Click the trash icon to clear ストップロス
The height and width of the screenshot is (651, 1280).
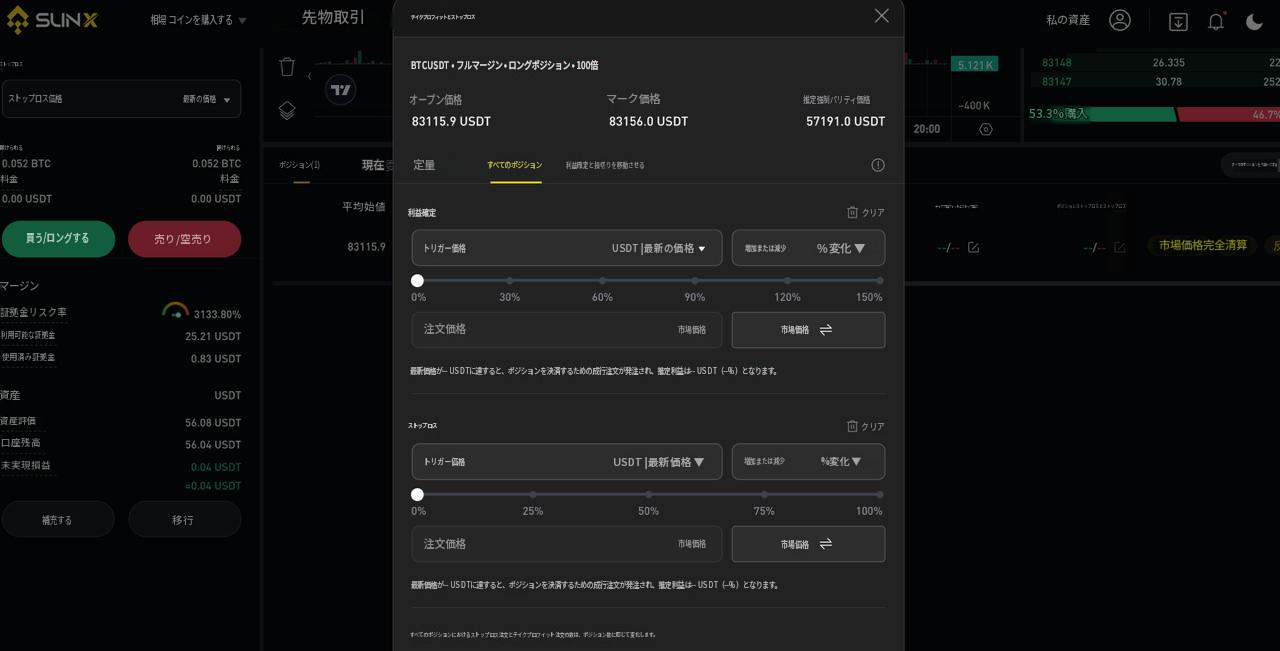(x=852, y=426)
